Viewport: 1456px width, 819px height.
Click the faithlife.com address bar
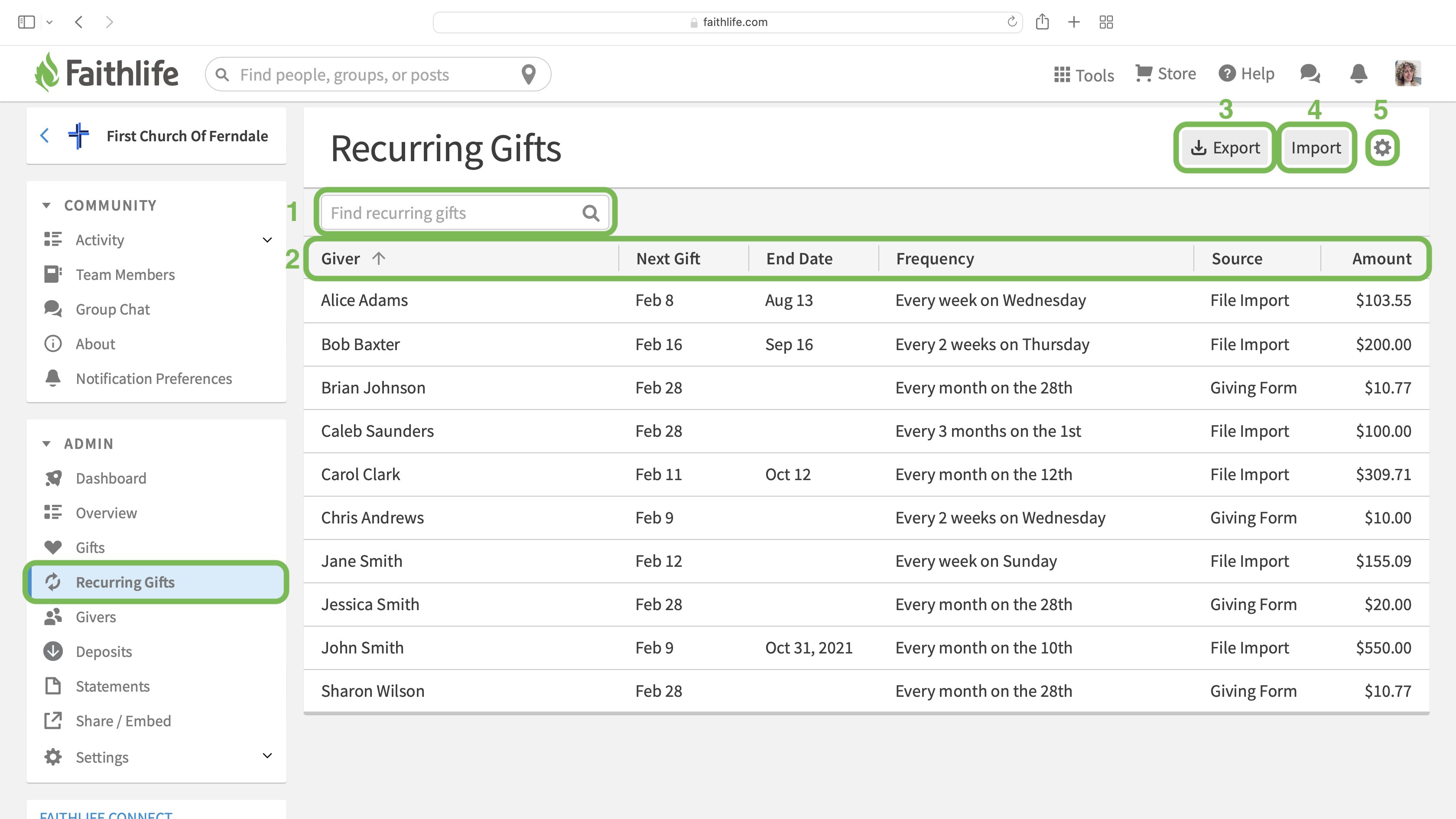728,22
